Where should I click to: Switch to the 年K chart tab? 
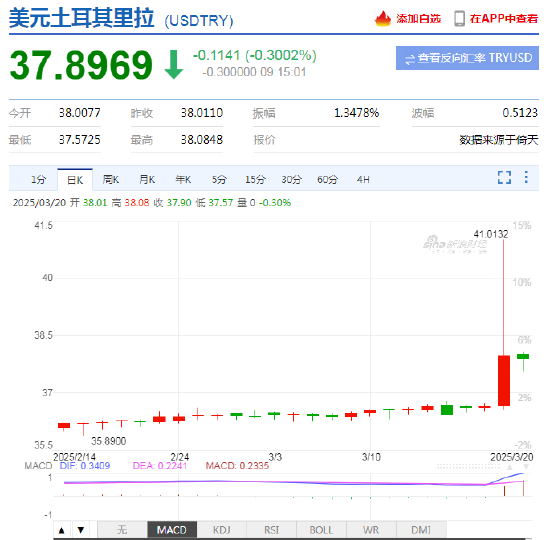[183, 180]
